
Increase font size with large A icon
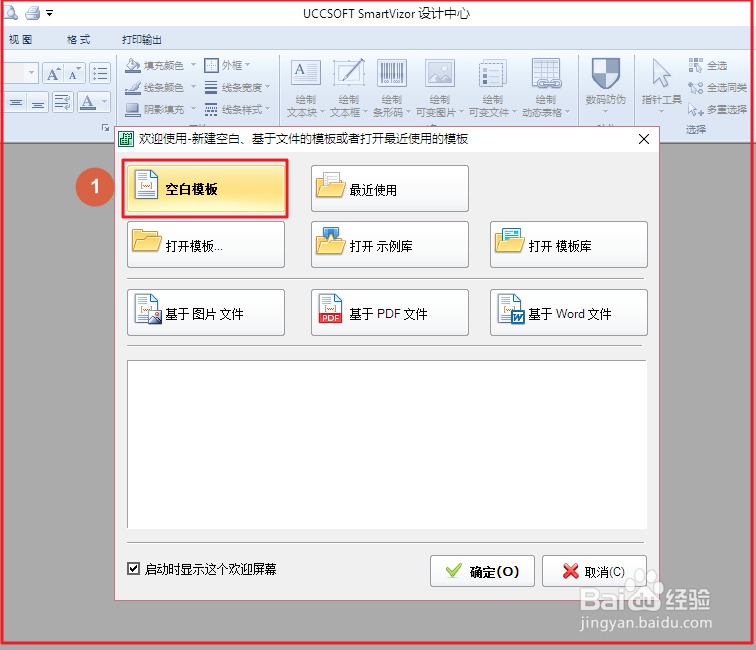coord(53,73)
